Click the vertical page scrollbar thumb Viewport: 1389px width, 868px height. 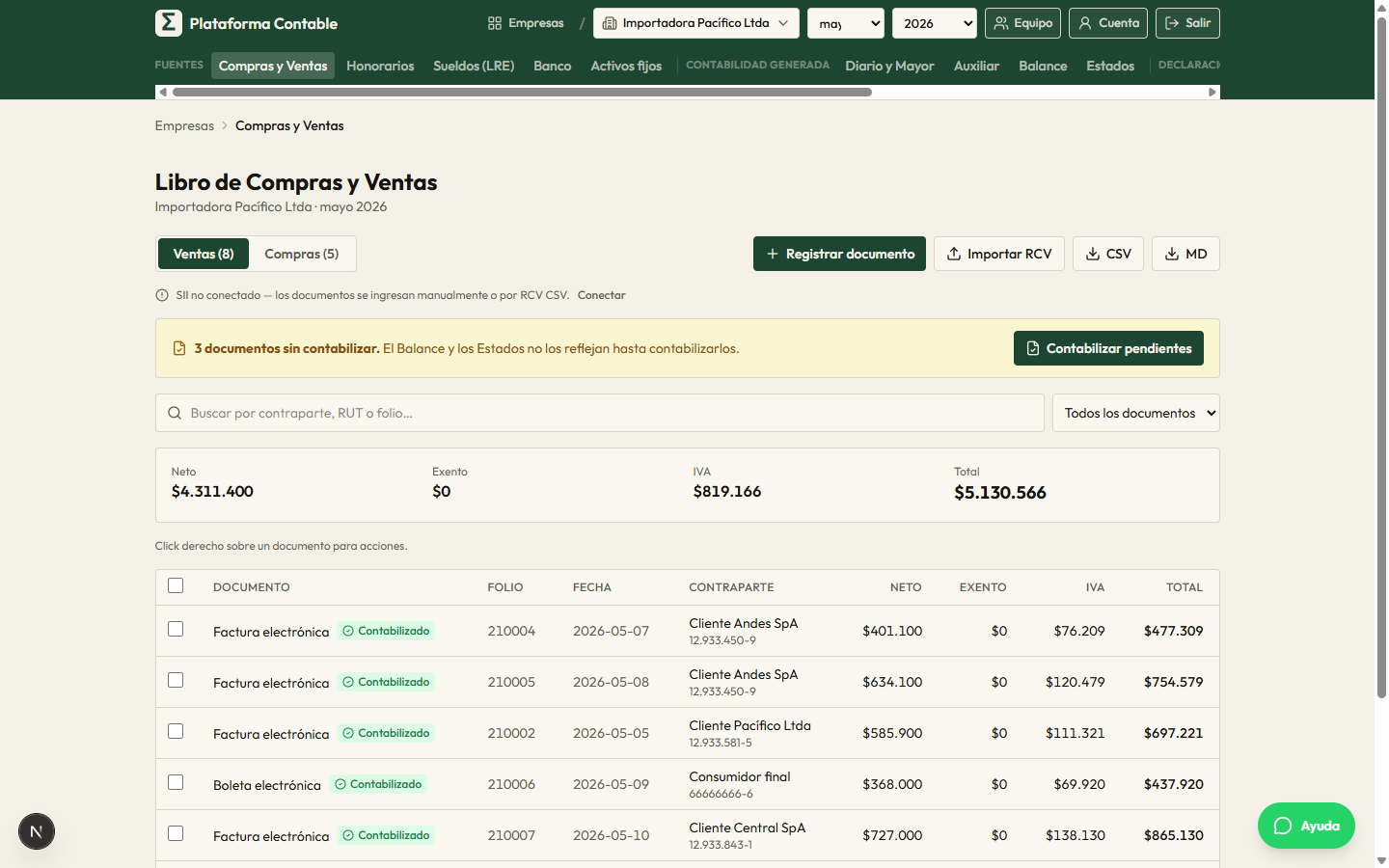(1381, 357)
